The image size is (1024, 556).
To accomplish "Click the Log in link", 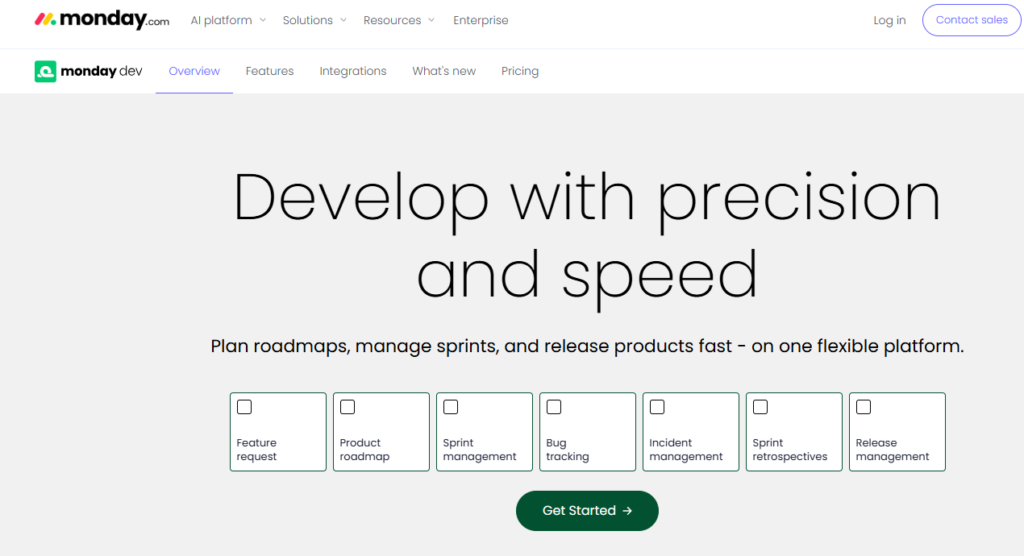I will [889, 20].
